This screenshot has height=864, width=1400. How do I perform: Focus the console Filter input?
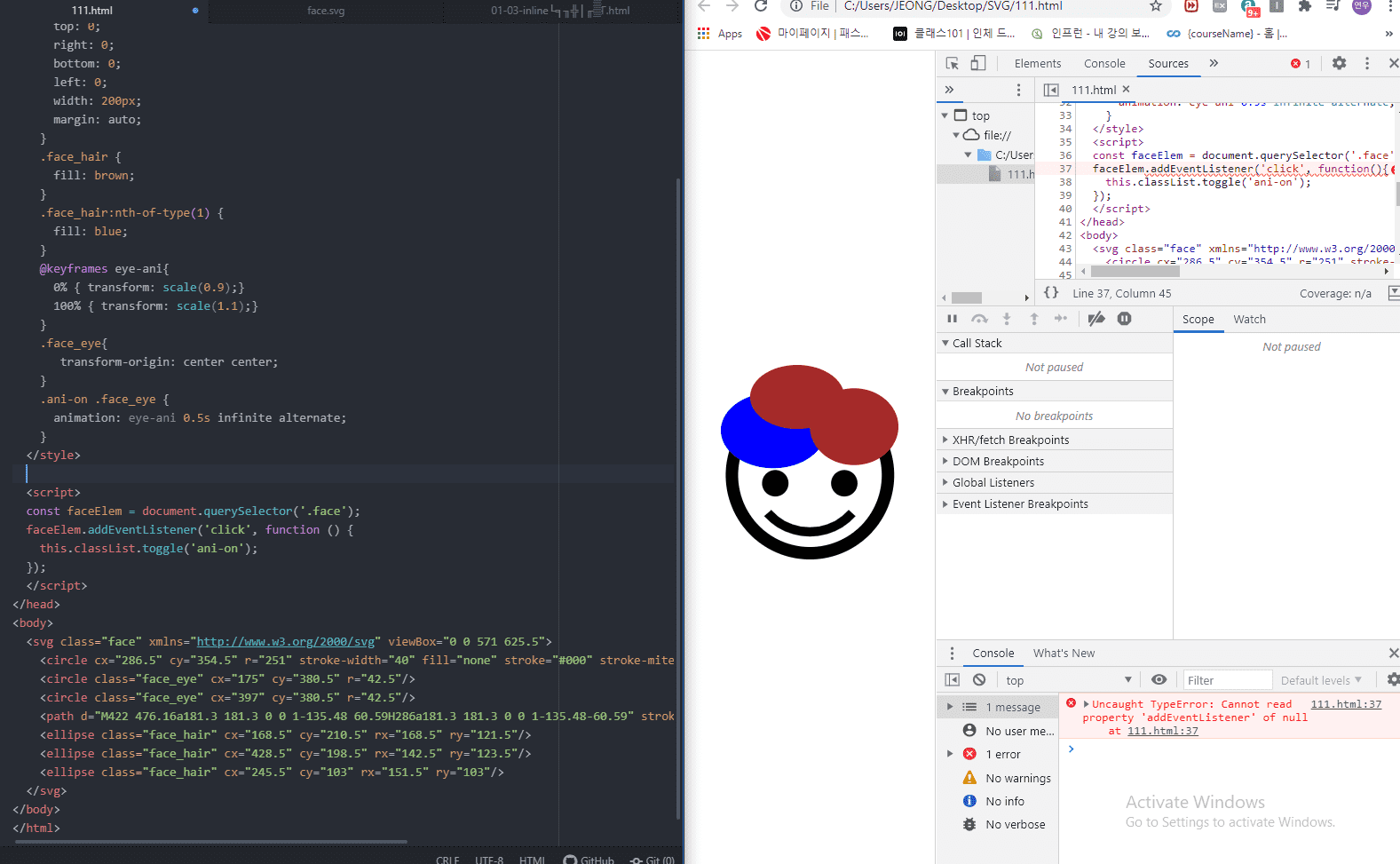coord(1229,680)
